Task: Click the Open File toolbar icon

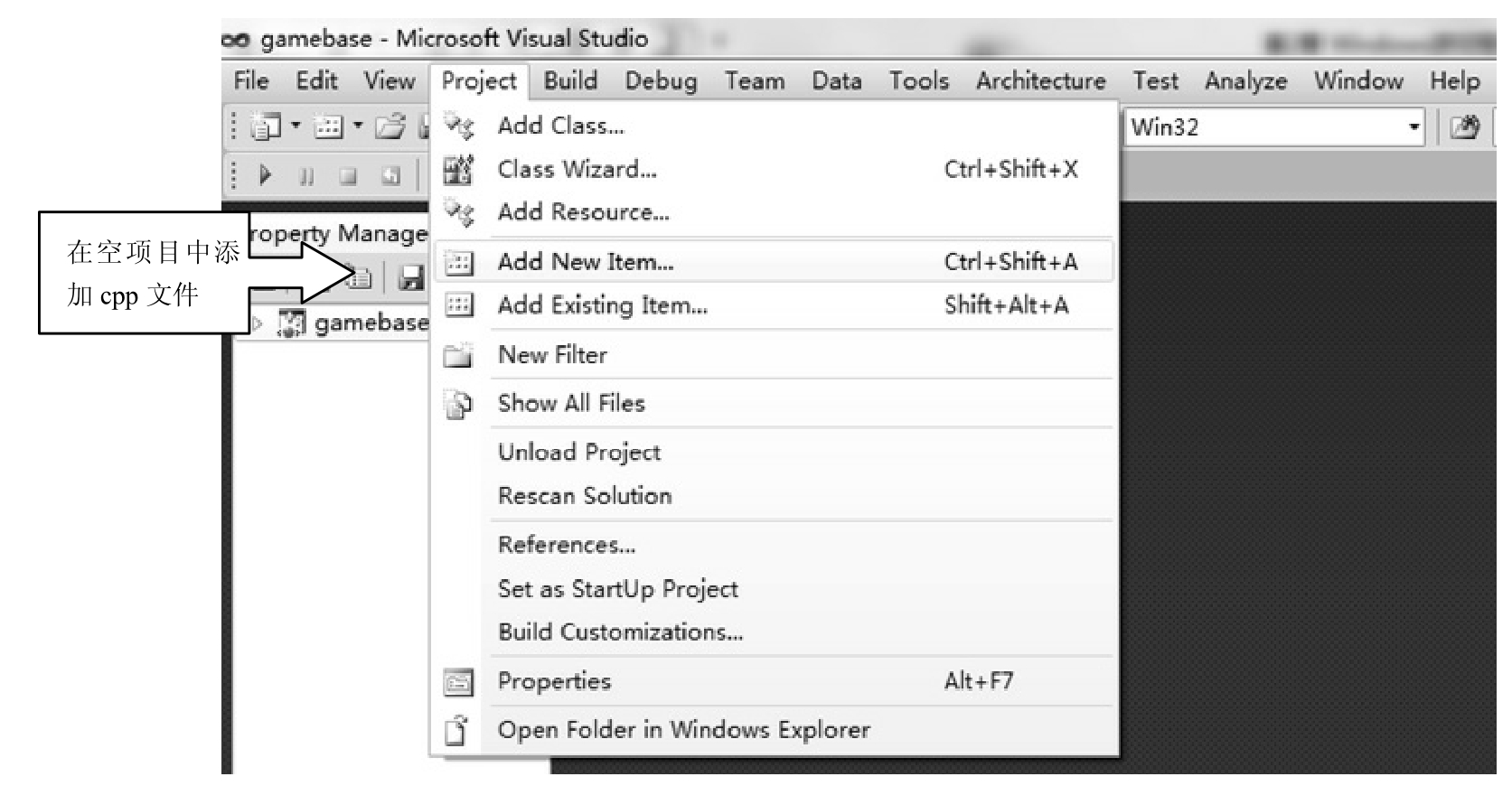Action: coord(390,127)
